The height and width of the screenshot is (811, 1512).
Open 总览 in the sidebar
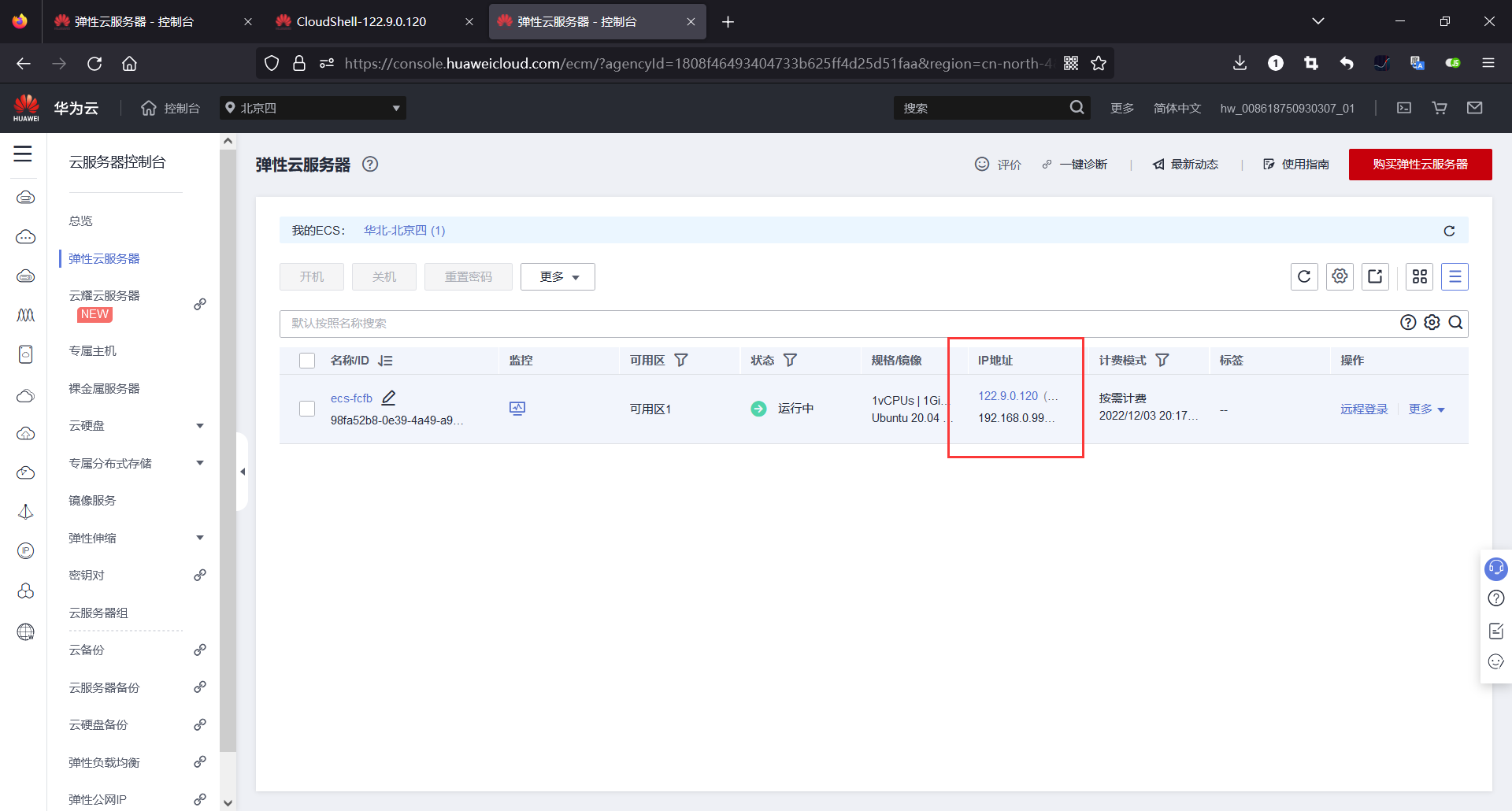click(80, 221)
